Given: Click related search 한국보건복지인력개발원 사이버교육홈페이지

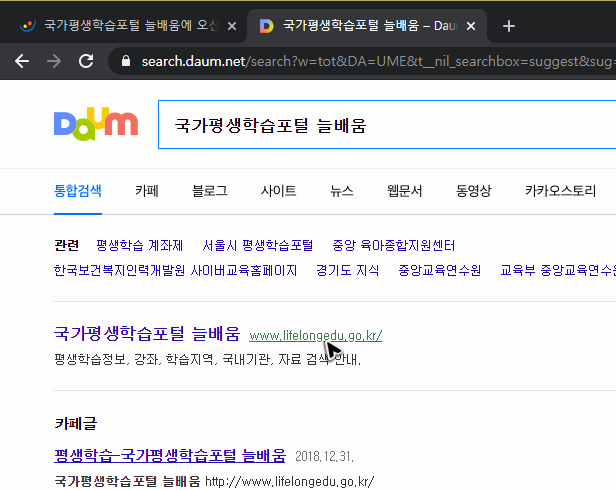Looking at the screenshot, I should click(175, 270).
